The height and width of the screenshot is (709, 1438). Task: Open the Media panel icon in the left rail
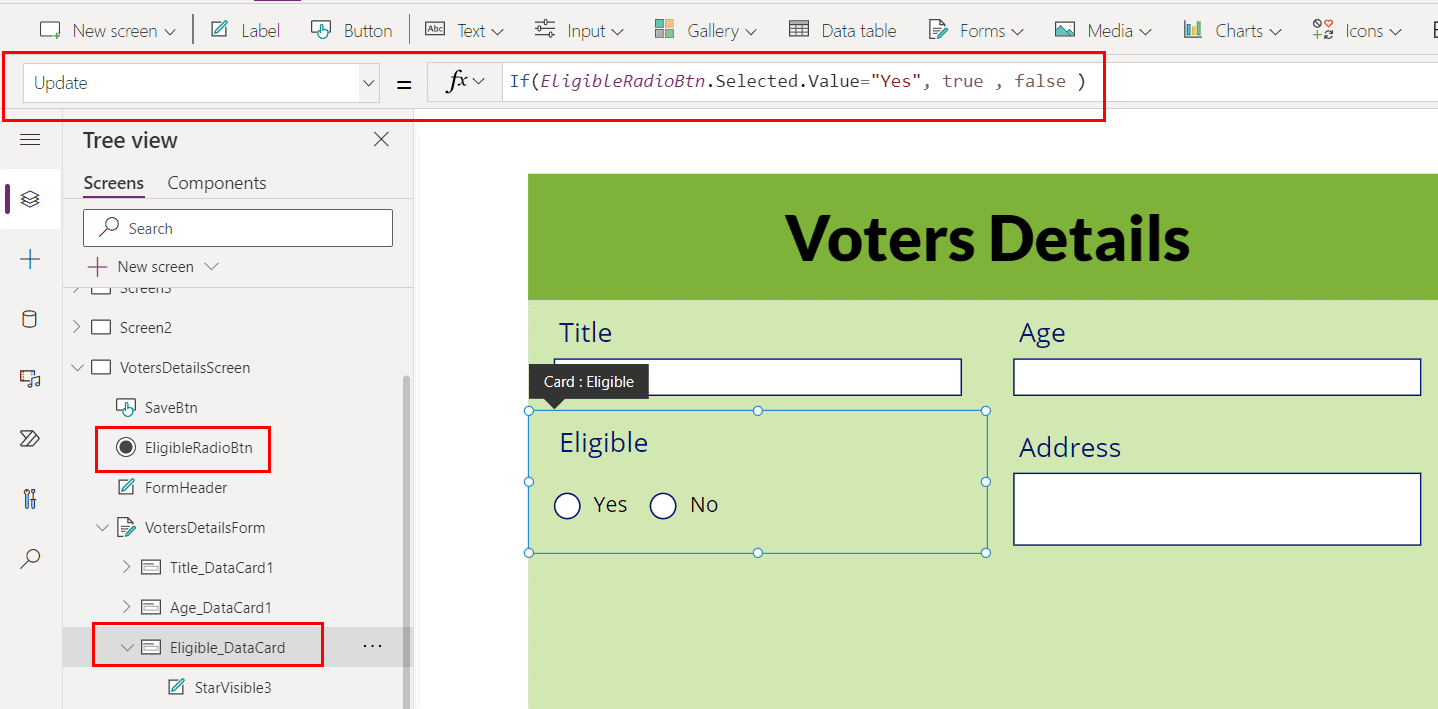coord(30,378)
